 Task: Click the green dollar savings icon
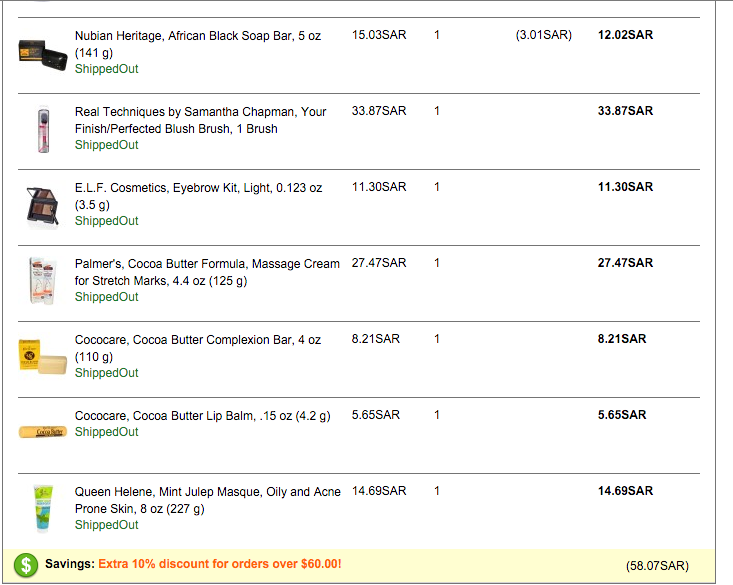[x=28, y=565]
